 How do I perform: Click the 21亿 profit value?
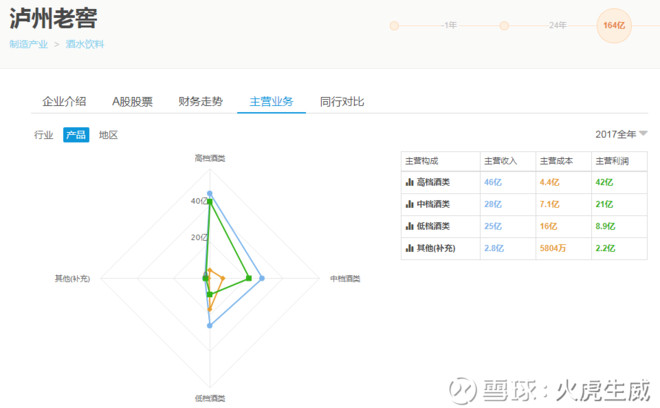(x=604, y=204)
